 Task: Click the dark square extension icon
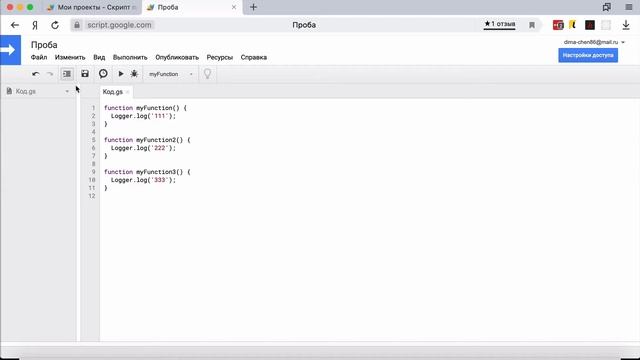click(x=590, y=25)
